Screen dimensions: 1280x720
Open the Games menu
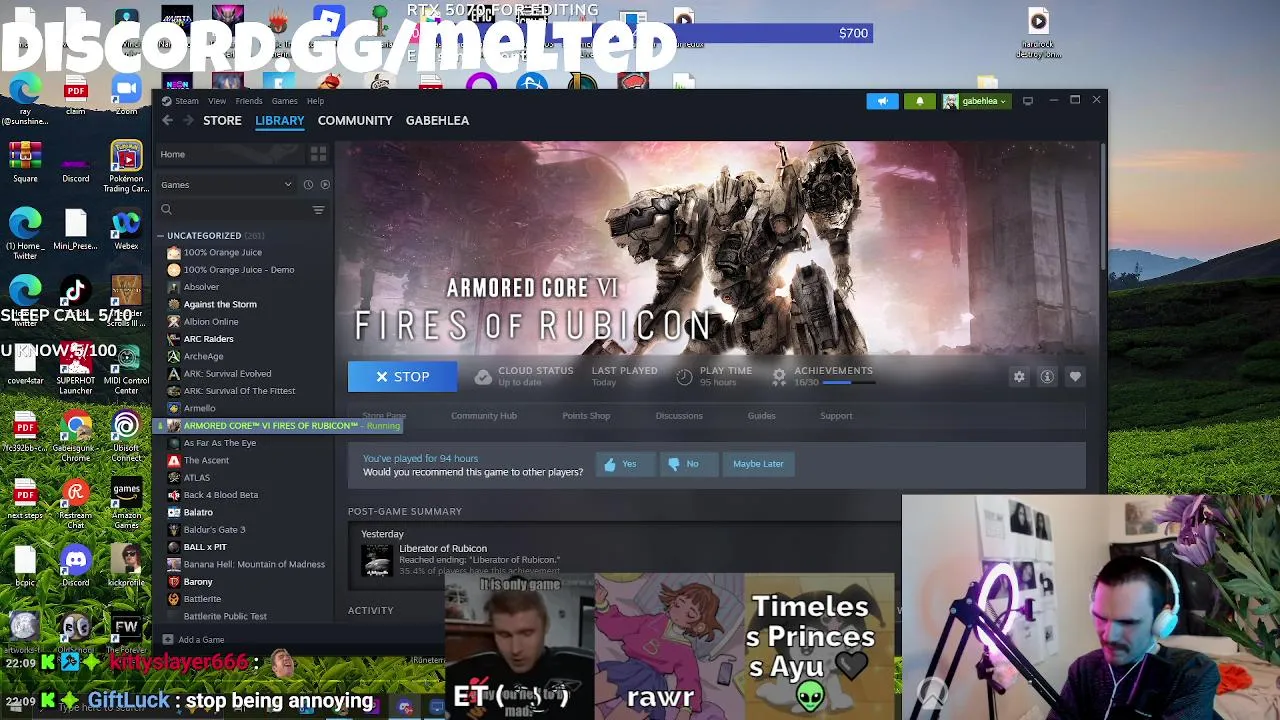point(284,101)
